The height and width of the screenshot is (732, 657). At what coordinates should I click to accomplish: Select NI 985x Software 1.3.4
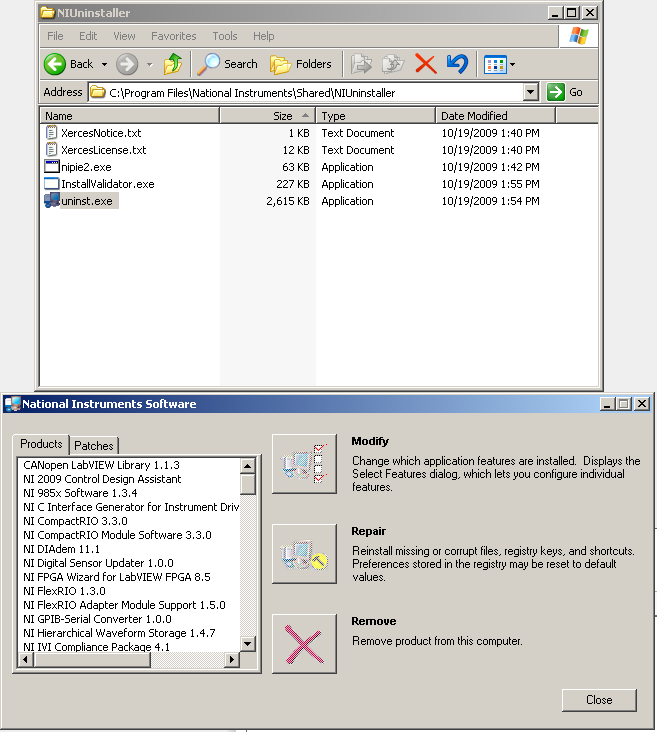pos(80,493)
